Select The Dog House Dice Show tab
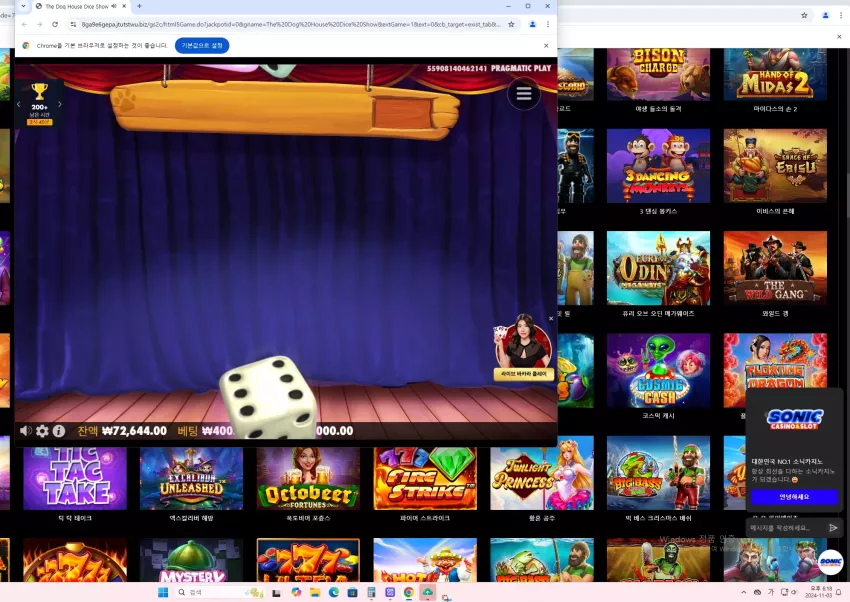This screenshot has width=850, height=602. [x=76, y=7]
